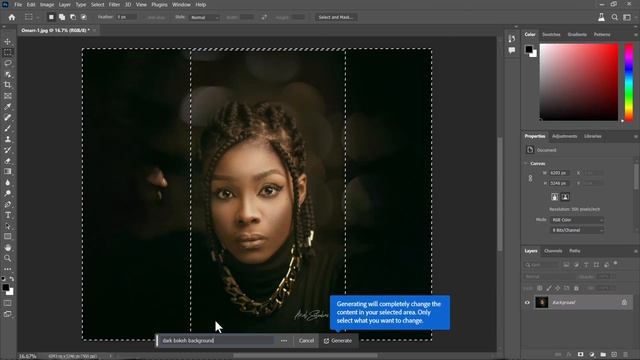This screenshot has height=360, width=640.
Task: Select the Lasso tool
Action: tap(8, 63)
